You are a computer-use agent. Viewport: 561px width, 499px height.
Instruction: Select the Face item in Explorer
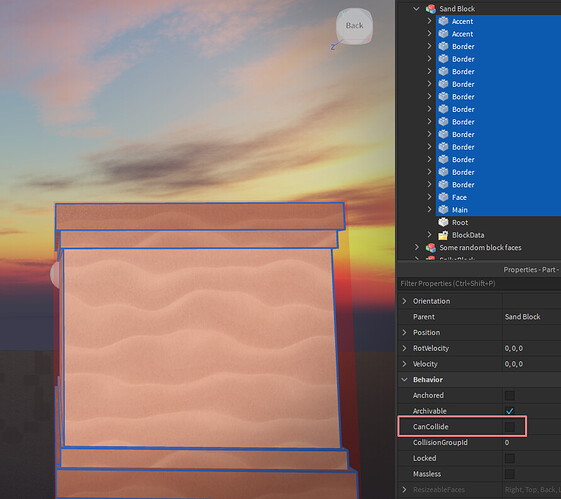(x=459, y=197)
